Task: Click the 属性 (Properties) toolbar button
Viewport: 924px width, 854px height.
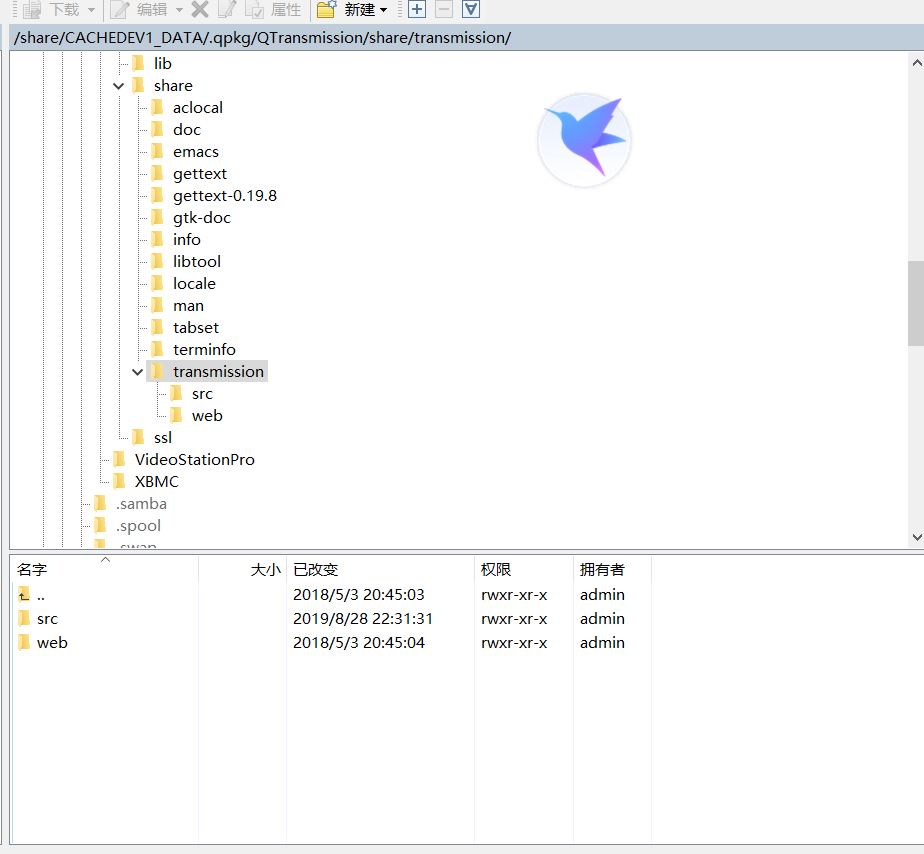Action: click(274, 10)
